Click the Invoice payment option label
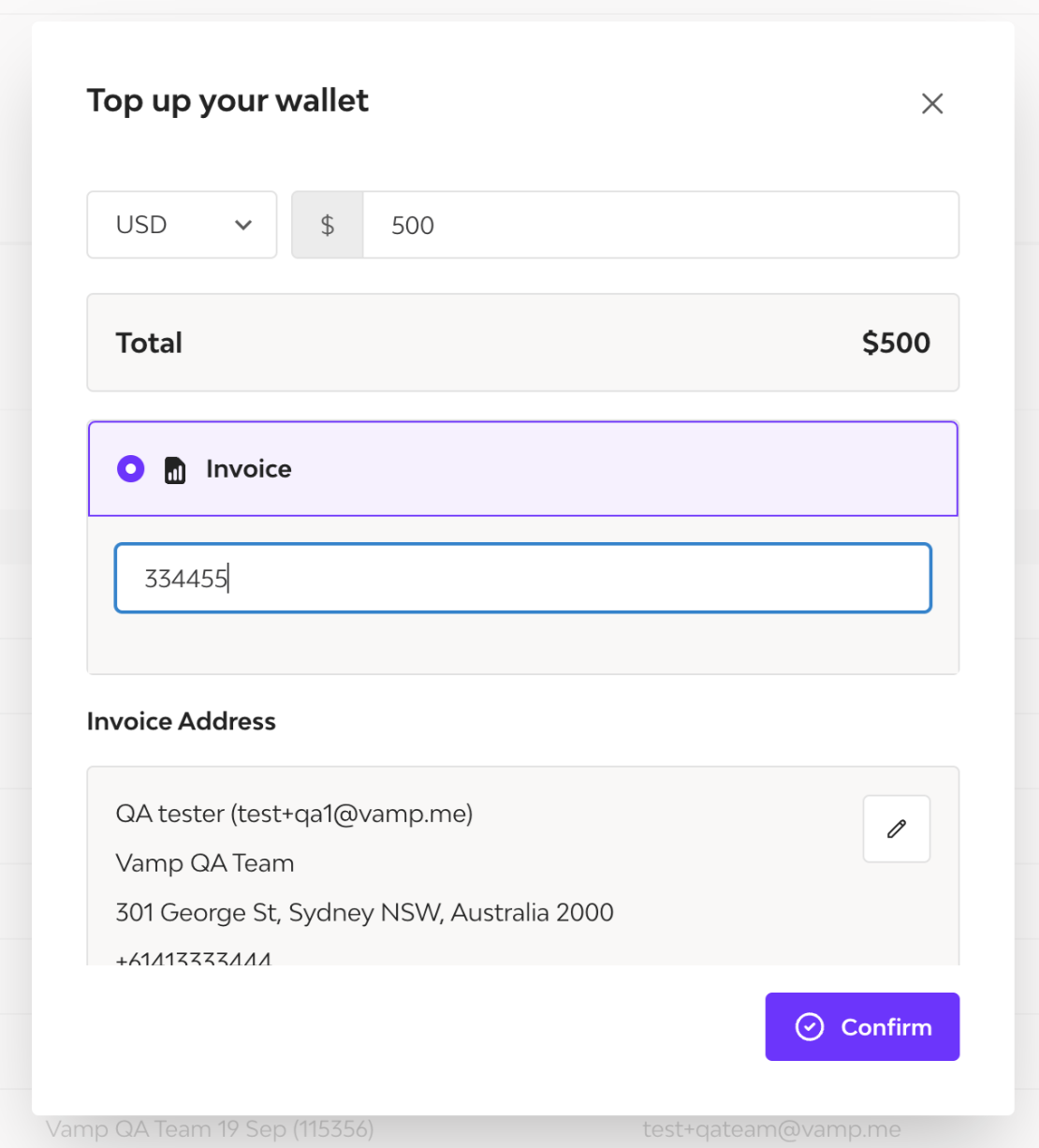 click(x=248, y=469)
